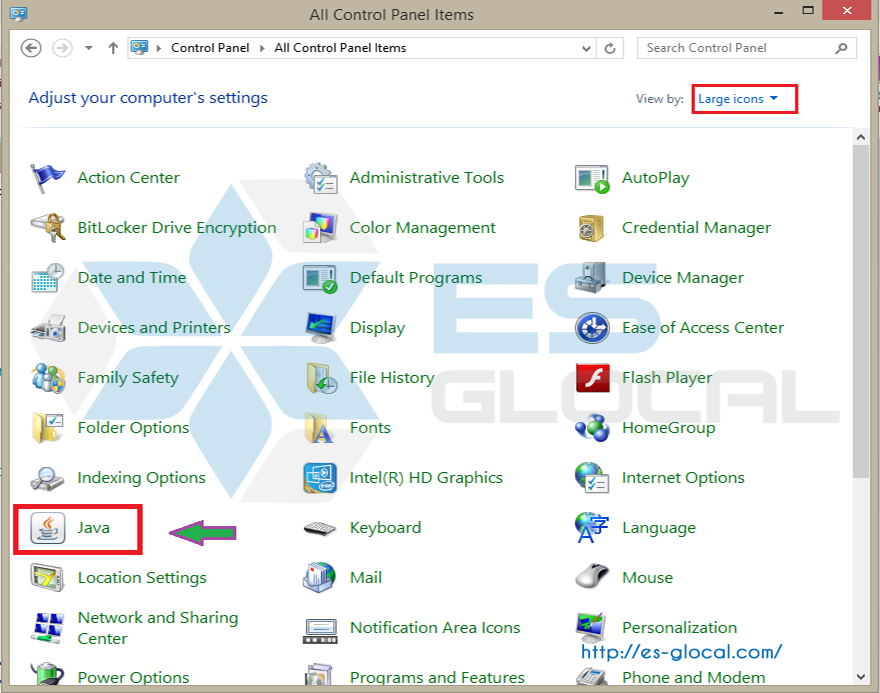This screenshot has height=693, width=880.
Task: Expand arrow after Control Panel breadcrumb
Action: pos(262,48)
